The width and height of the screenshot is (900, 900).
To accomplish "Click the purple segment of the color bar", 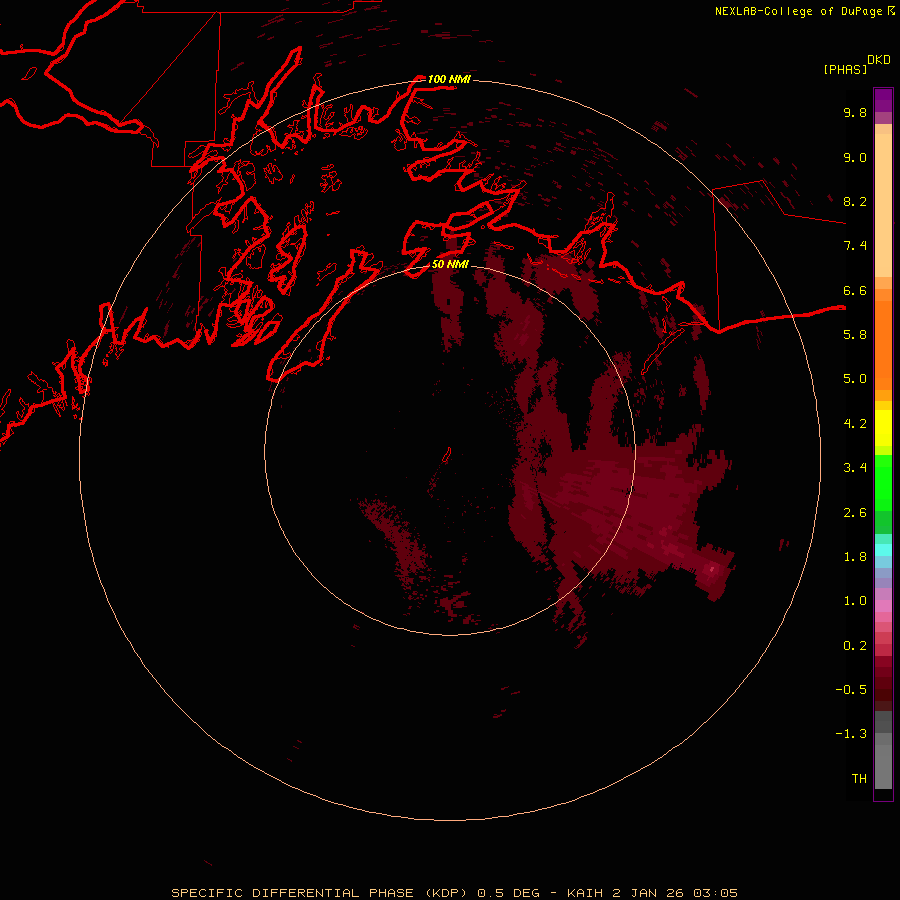I will [x=883, y=100].
